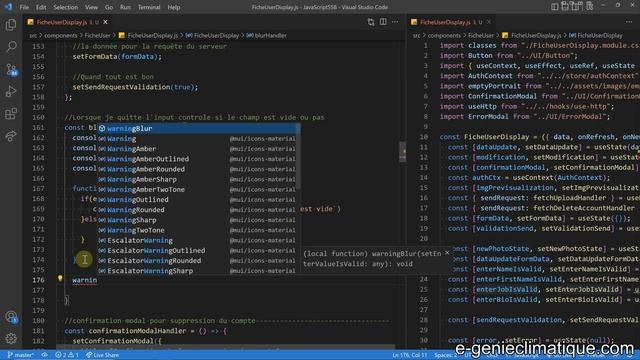This screenshot has width=640, height=360.
Task: Open the Go menu
Action: point(109,7)
